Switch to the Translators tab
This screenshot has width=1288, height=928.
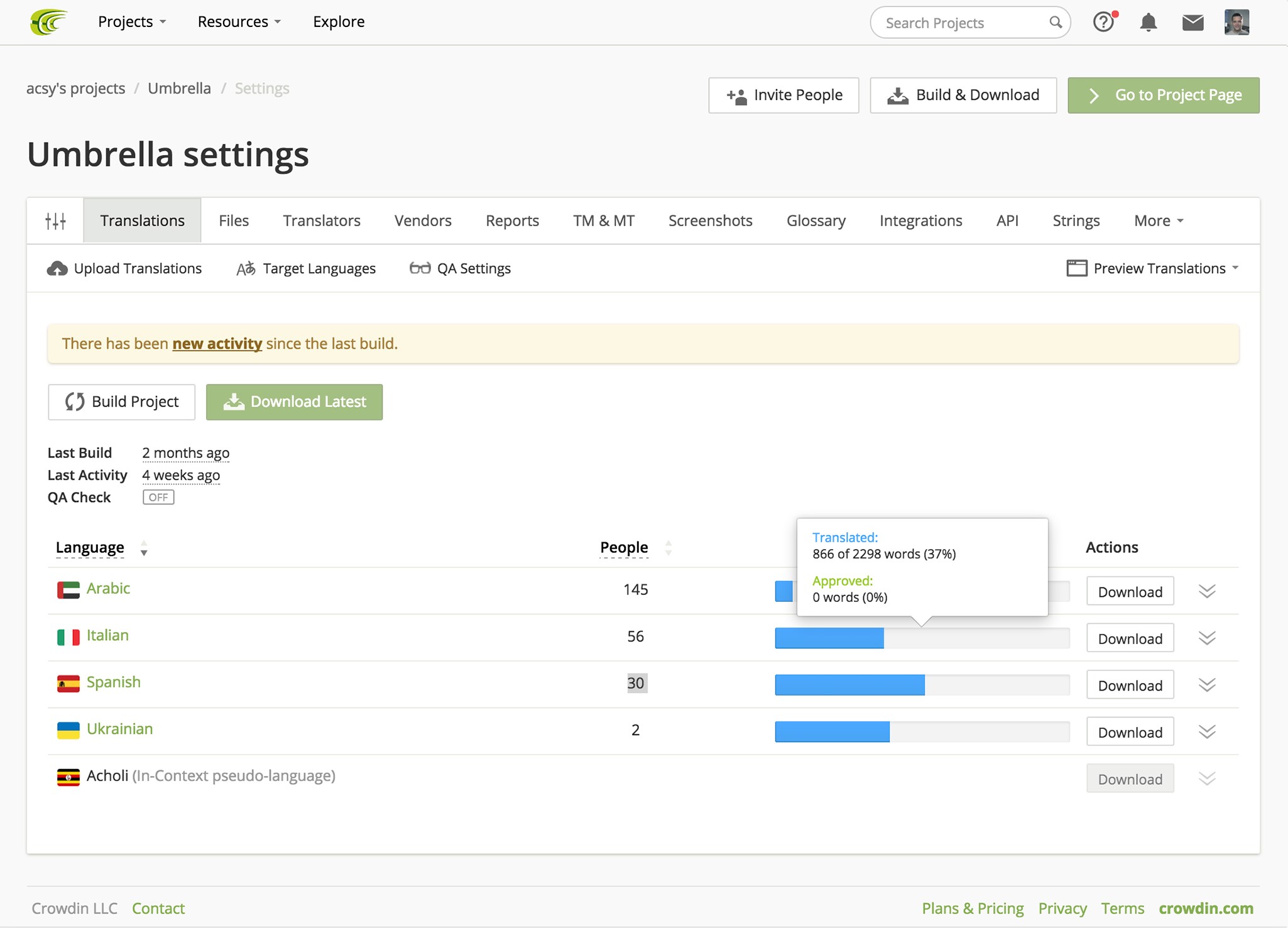pyautogui.click(x=322, y=221)
